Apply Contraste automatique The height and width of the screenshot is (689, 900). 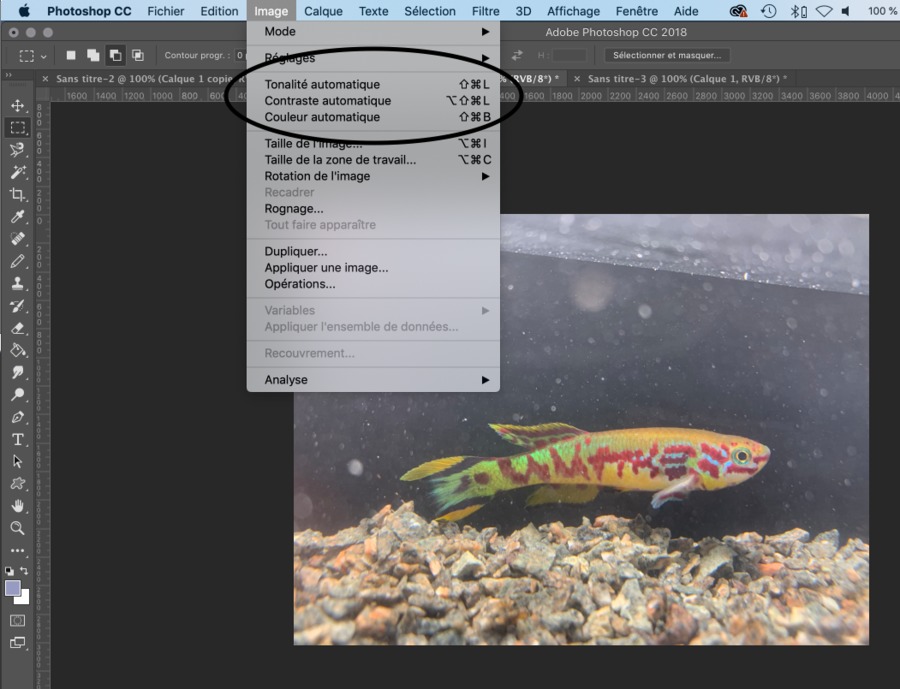[x=373, y=100]
